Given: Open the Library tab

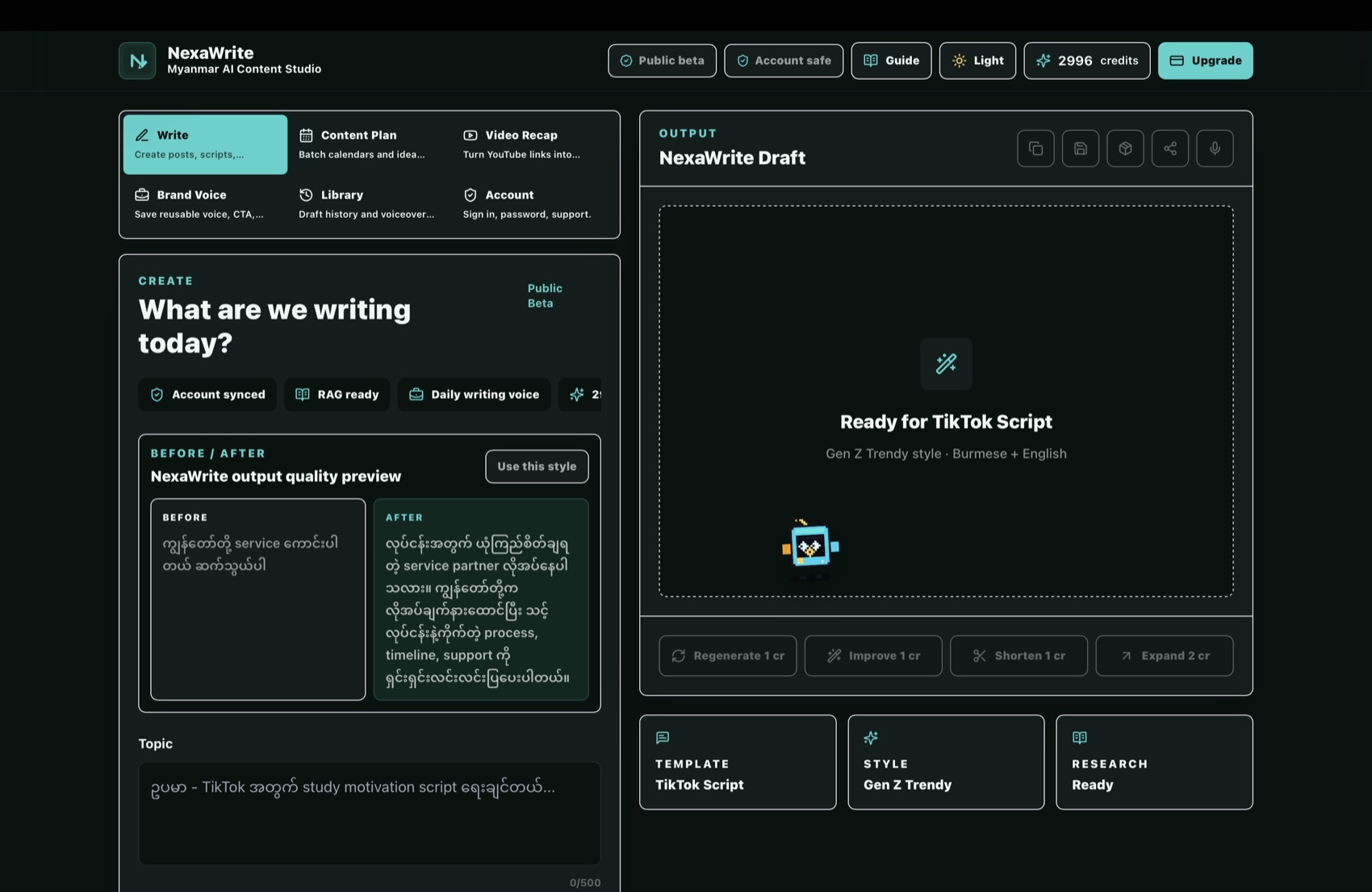Looking at the screenshot, I should click(370, 204).
